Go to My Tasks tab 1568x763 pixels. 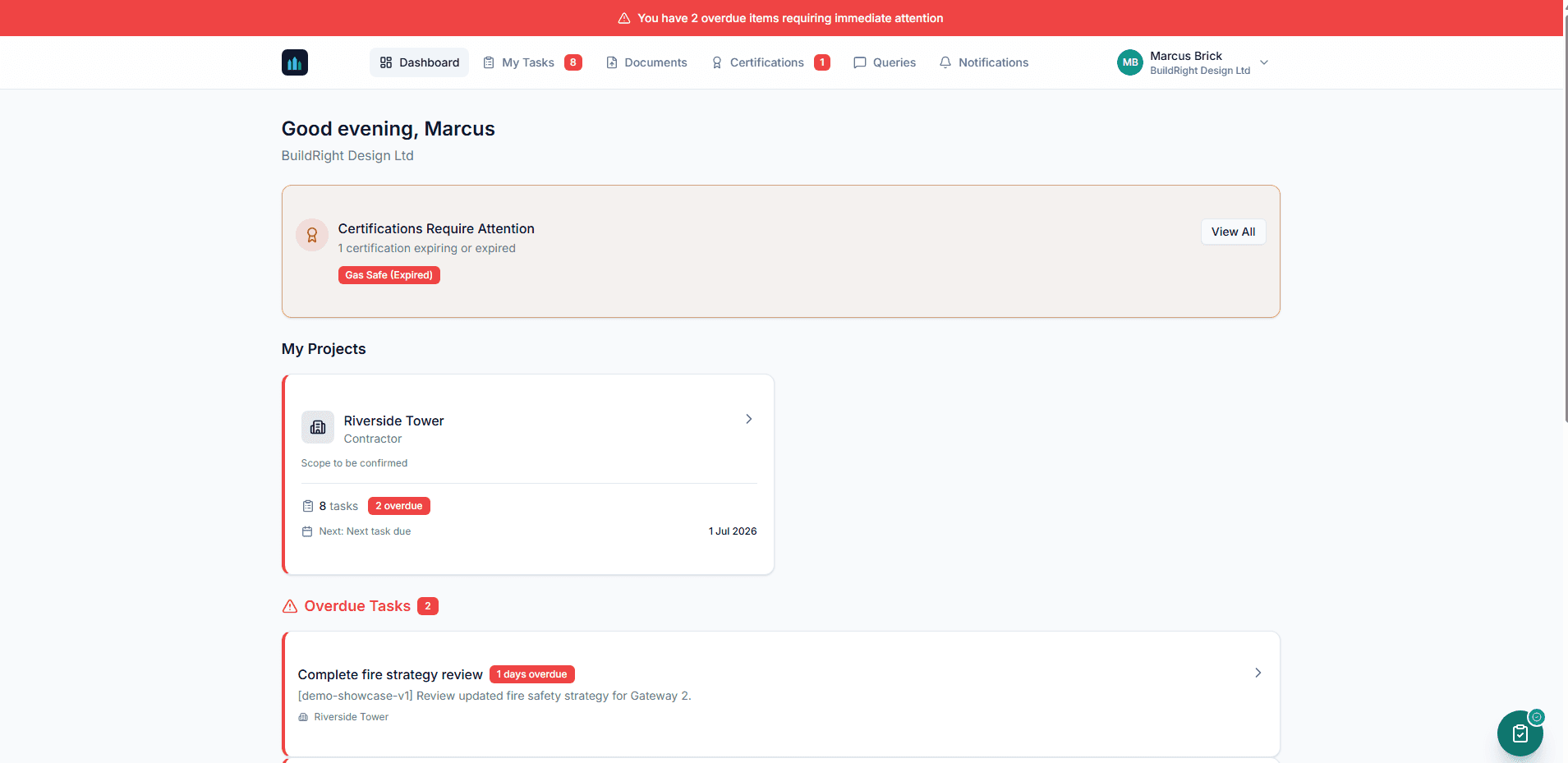[532, 62]
